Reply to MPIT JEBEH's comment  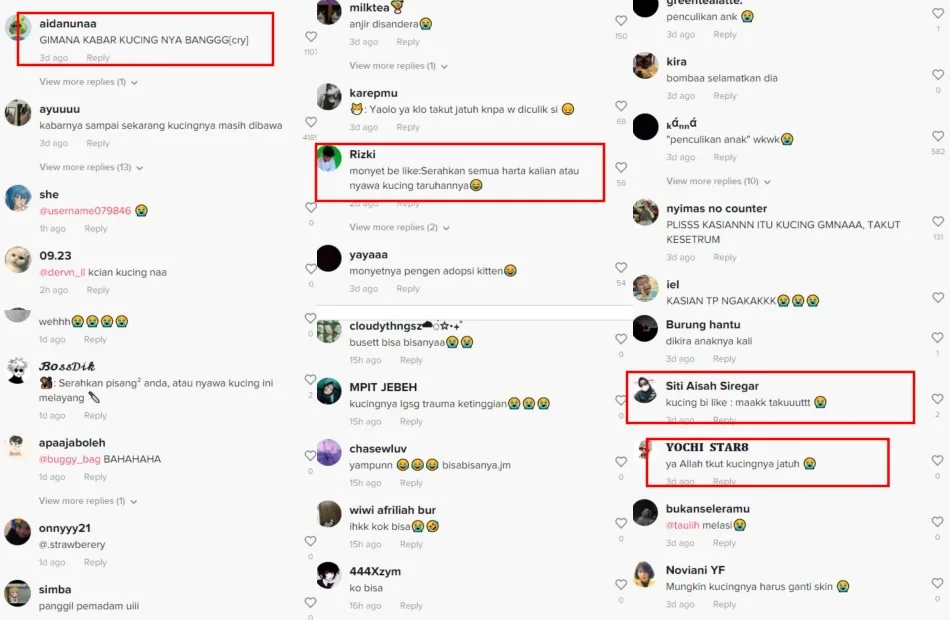pyautogui.click(x=411, y=421)
